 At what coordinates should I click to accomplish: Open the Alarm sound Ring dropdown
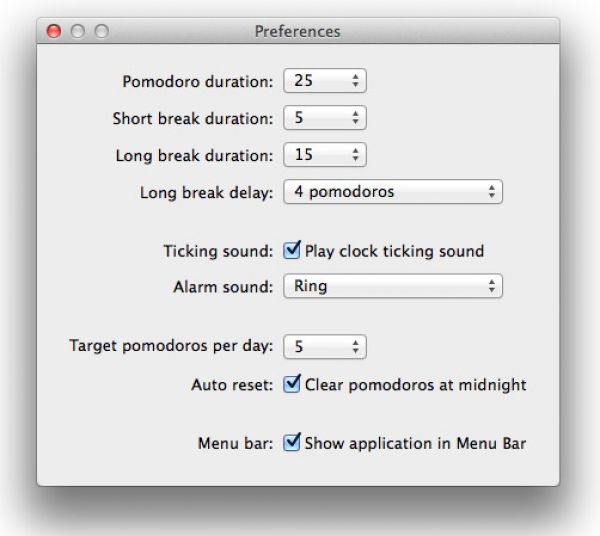pos(392,287)
